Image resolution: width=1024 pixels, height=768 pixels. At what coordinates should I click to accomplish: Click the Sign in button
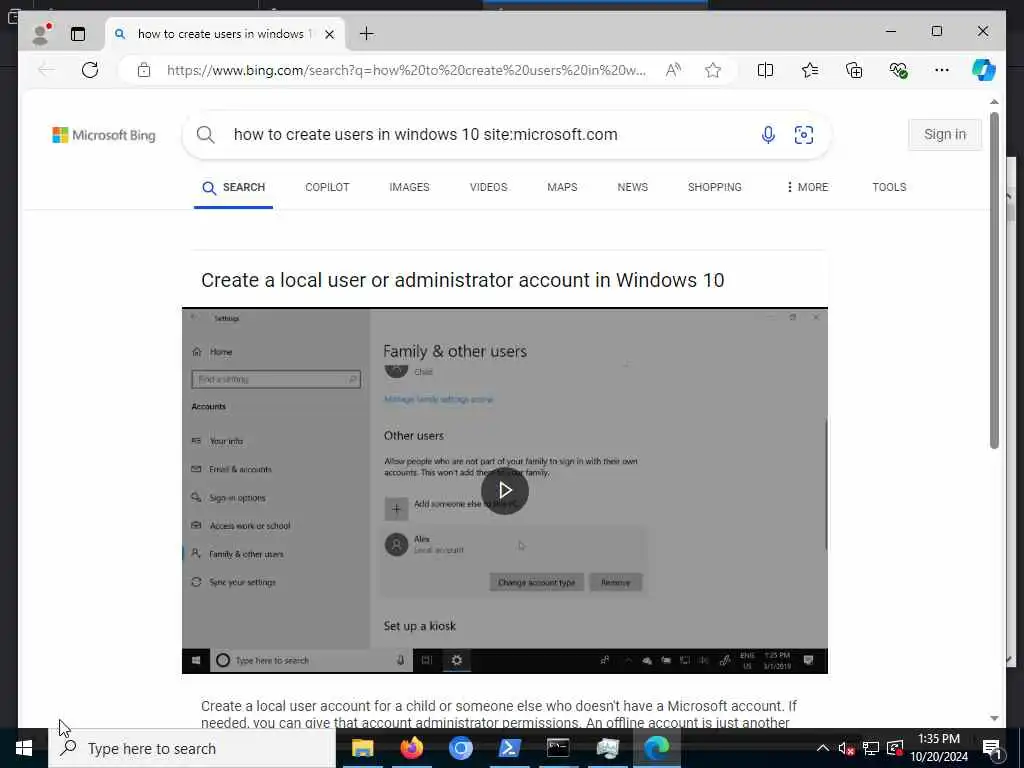click(944, 135)
